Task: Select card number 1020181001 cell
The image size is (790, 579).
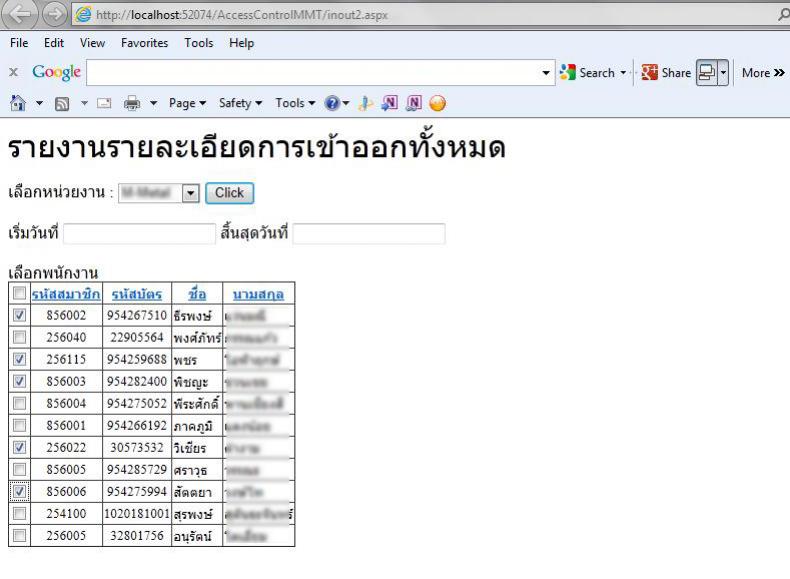Action: (137, 513)
